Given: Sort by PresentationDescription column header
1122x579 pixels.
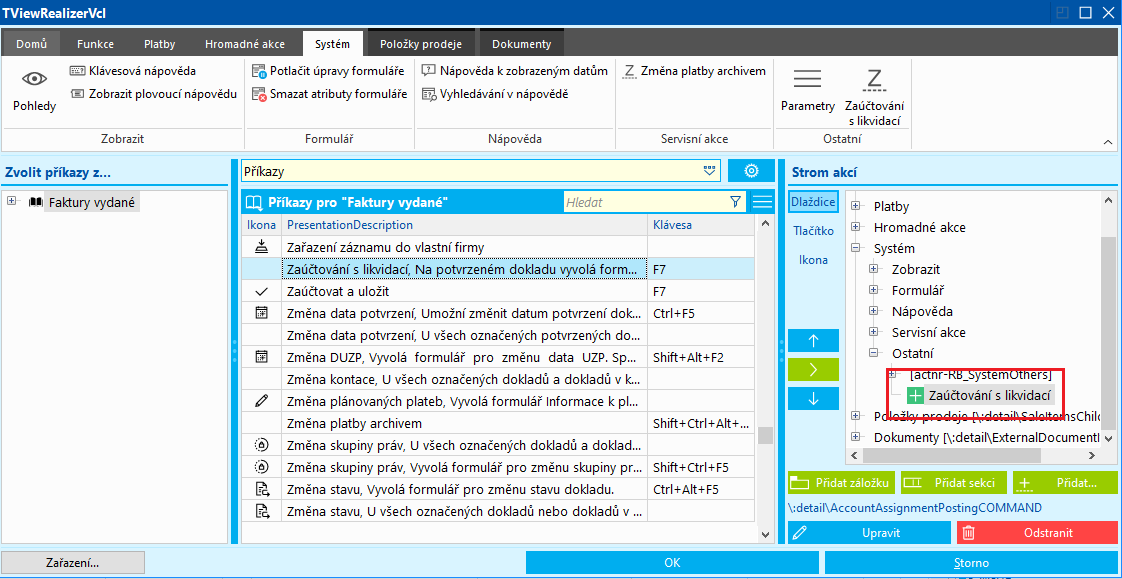Looking at the screenshot, I should coord(464,225).
